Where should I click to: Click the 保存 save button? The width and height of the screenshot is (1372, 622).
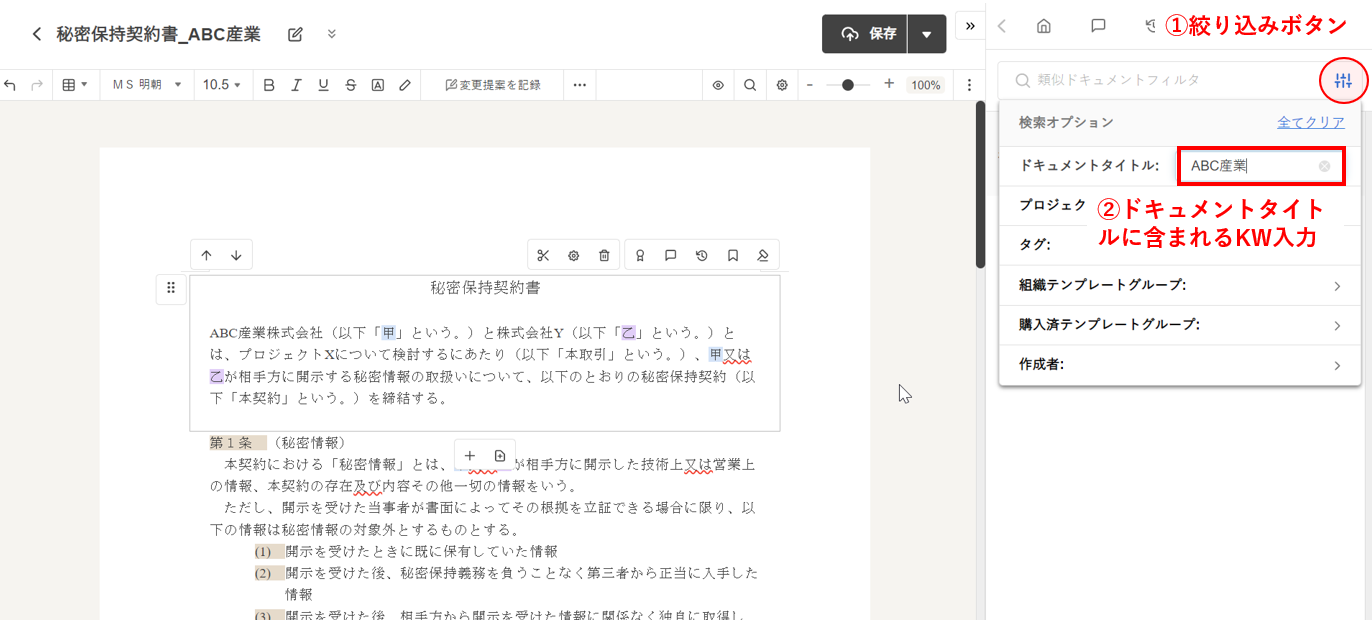[x=865, y=34]
